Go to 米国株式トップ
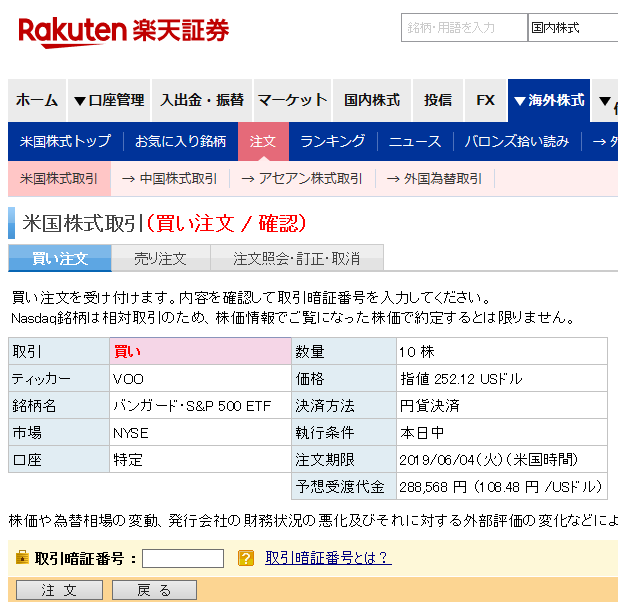Viewport: 621px width, 603px height. pos(65,141)
